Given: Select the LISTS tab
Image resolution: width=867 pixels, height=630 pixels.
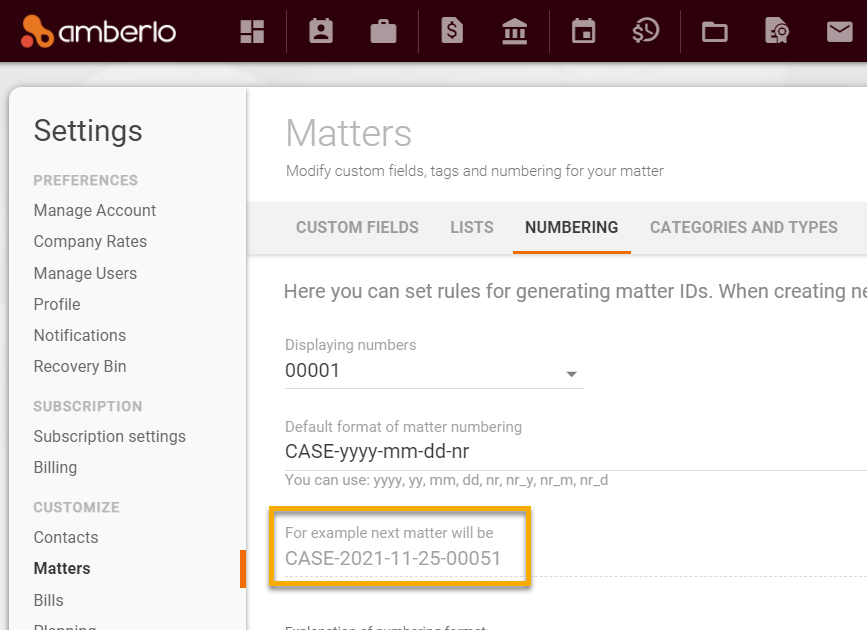Looking at the screenshot, I should (471, 227).
